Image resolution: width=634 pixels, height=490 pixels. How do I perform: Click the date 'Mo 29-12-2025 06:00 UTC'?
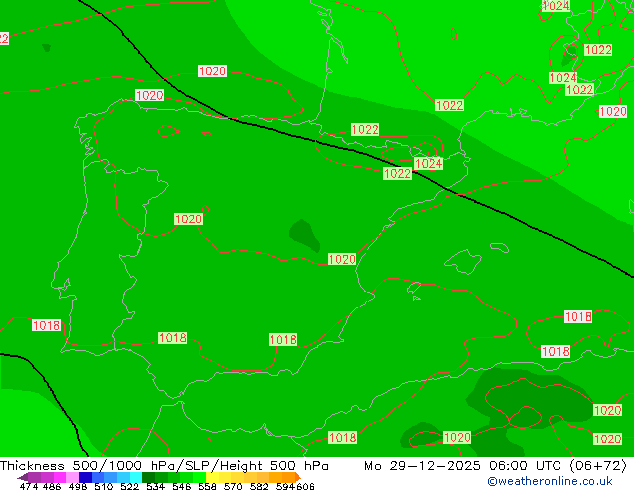click(x=463, y=466)
